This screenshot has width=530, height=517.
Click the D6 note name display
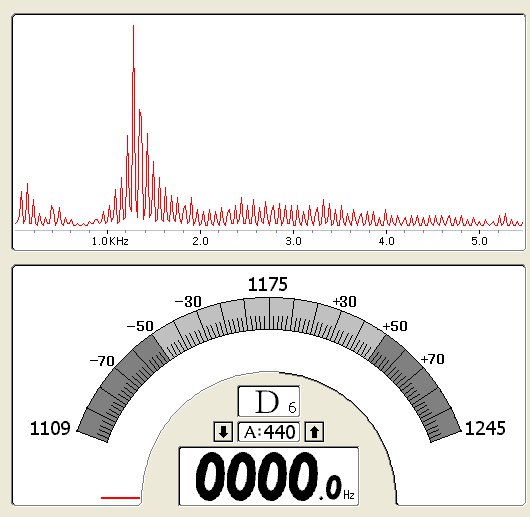269,401
